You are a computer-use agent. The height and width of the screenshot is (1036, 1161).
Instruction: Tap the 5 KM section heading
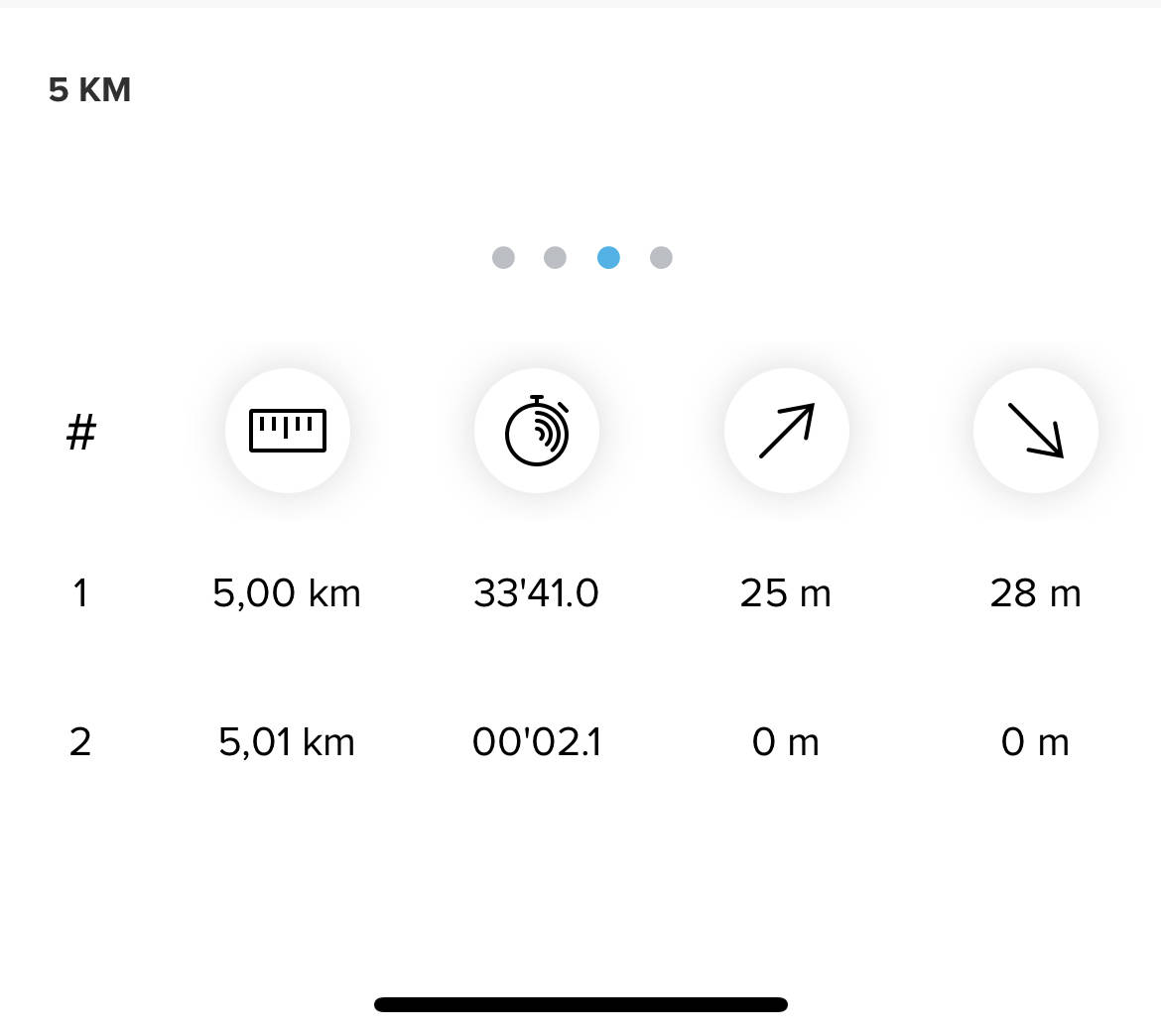click(x=89, y=90)
